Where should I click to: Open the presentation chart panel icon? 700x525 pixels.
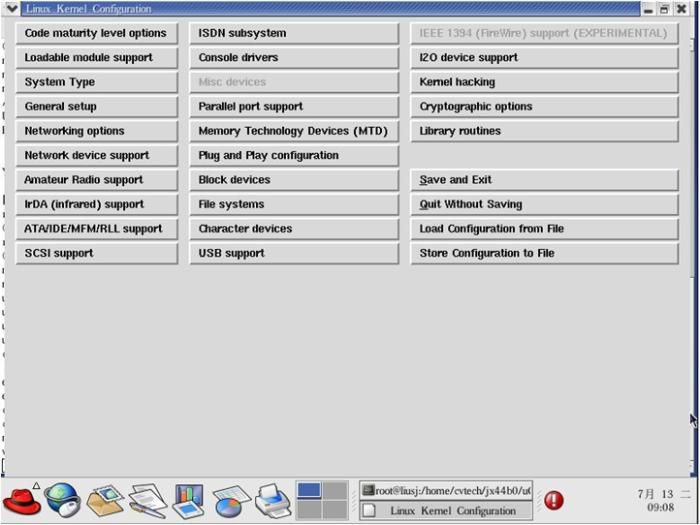[x=188, y=499]
